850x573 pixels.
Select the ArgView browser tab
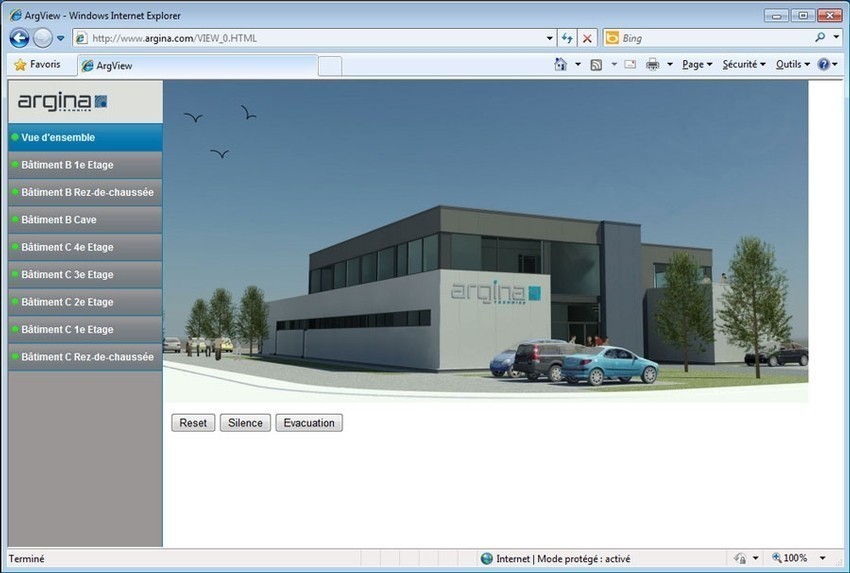pyautogui.click(x=197, y=66)
